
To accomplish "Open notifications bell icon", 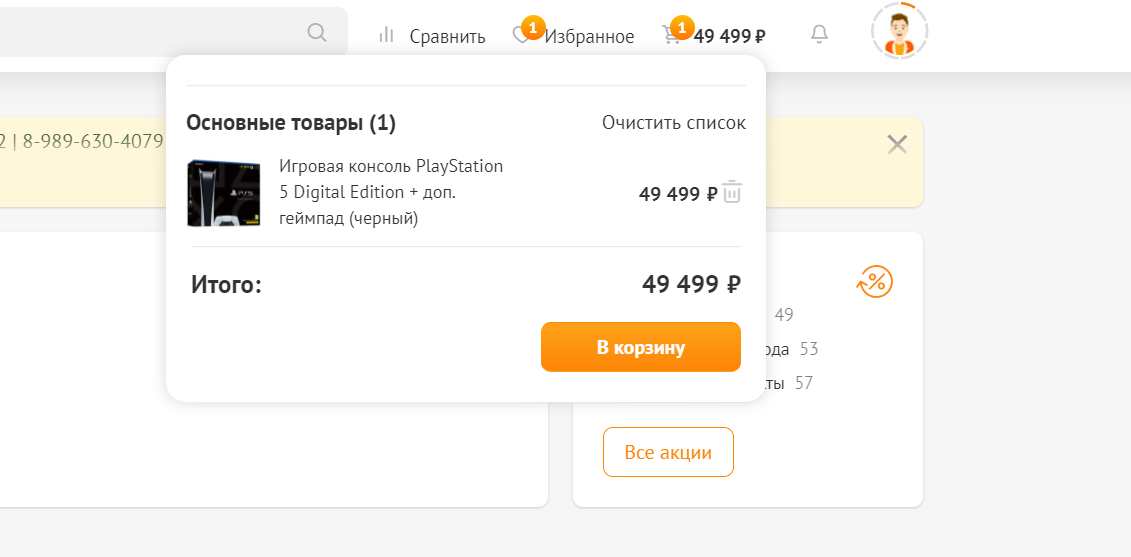I will coord(819,35).
